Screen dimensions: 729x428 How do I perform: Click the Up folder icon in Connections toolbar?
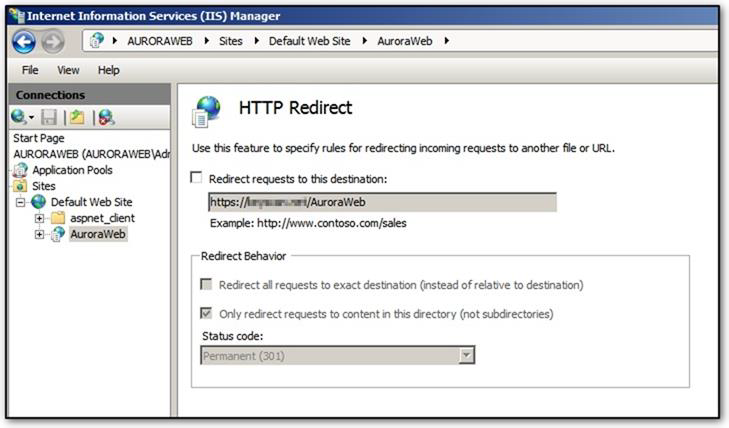click(x=76, y=117)
